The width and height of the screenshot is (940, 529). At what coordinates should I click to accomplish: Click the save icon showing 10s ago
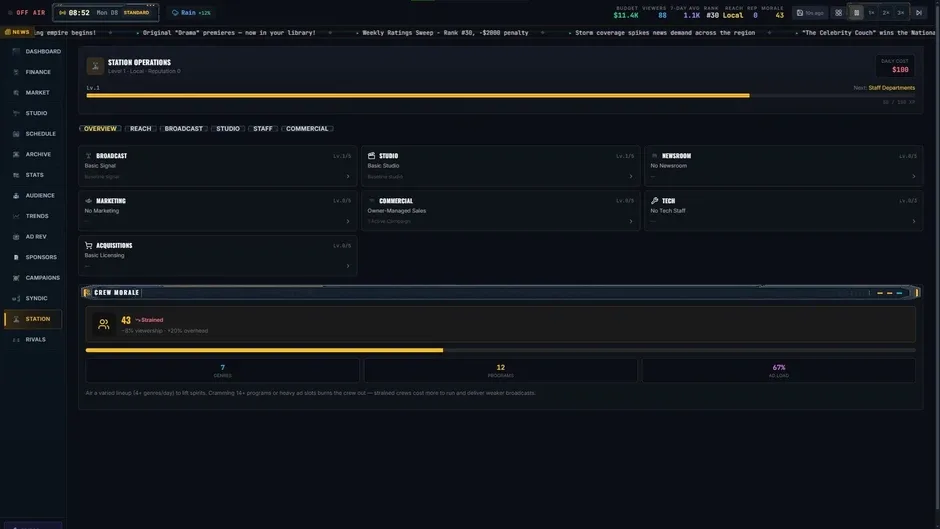(809, 13)
